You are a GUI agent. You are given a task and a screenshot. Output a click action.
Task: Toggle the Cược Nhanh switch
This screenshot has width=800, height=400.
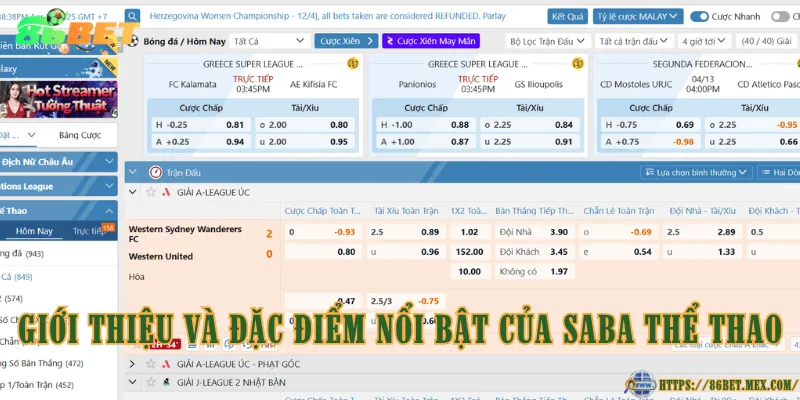pos(699,16)
